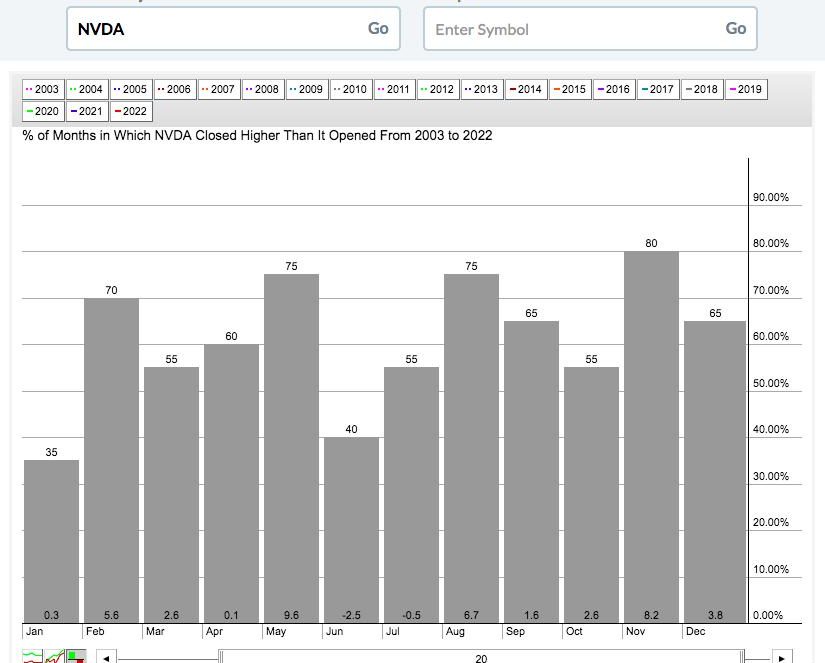Toggle the 2005 year in the legend

pos(131,89)
